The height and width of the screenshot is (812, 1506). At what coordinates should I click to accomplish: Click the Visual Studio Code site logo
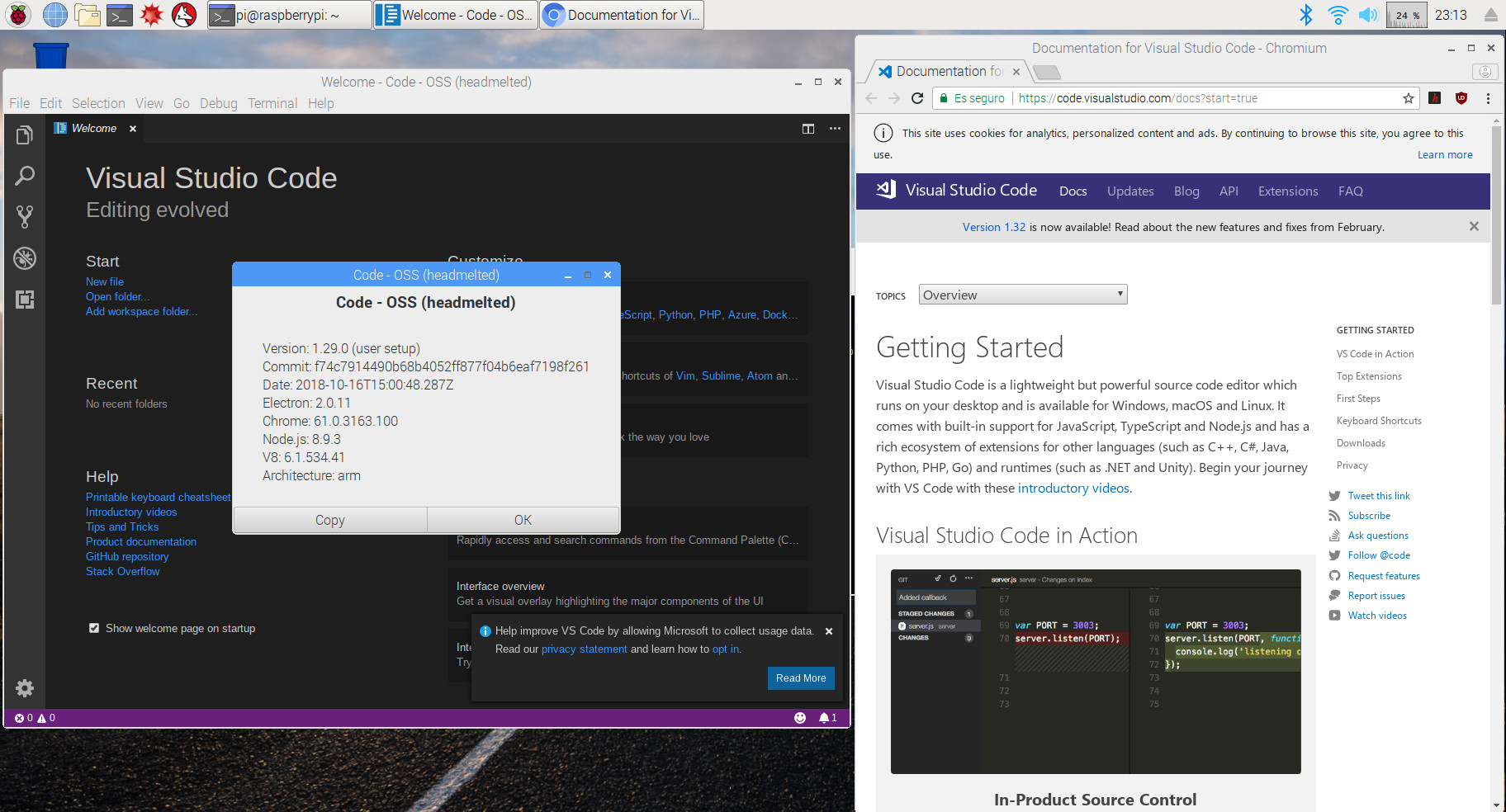coord(956,190)
